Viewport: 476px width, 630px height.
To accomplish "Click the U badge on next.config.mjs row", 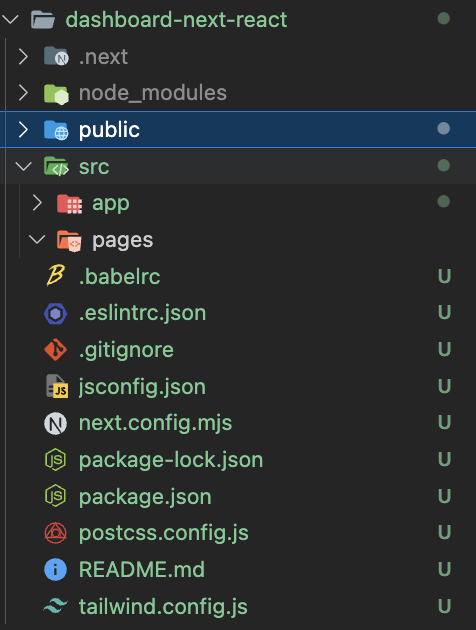I will [x=444, y=423].
